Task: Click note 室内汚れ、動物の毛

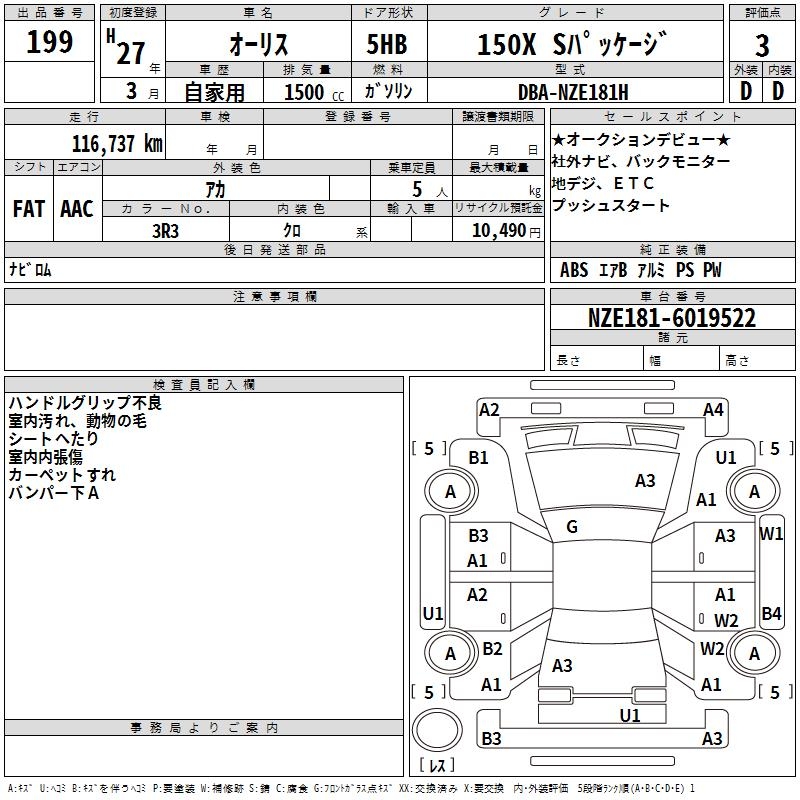Action: (77, 421)
